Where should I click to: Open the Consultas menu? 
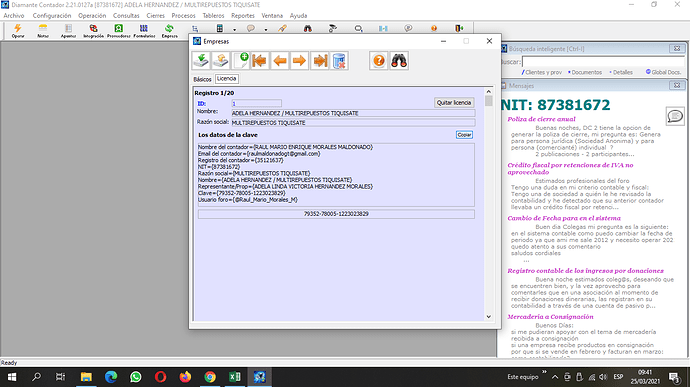point(126,15)
